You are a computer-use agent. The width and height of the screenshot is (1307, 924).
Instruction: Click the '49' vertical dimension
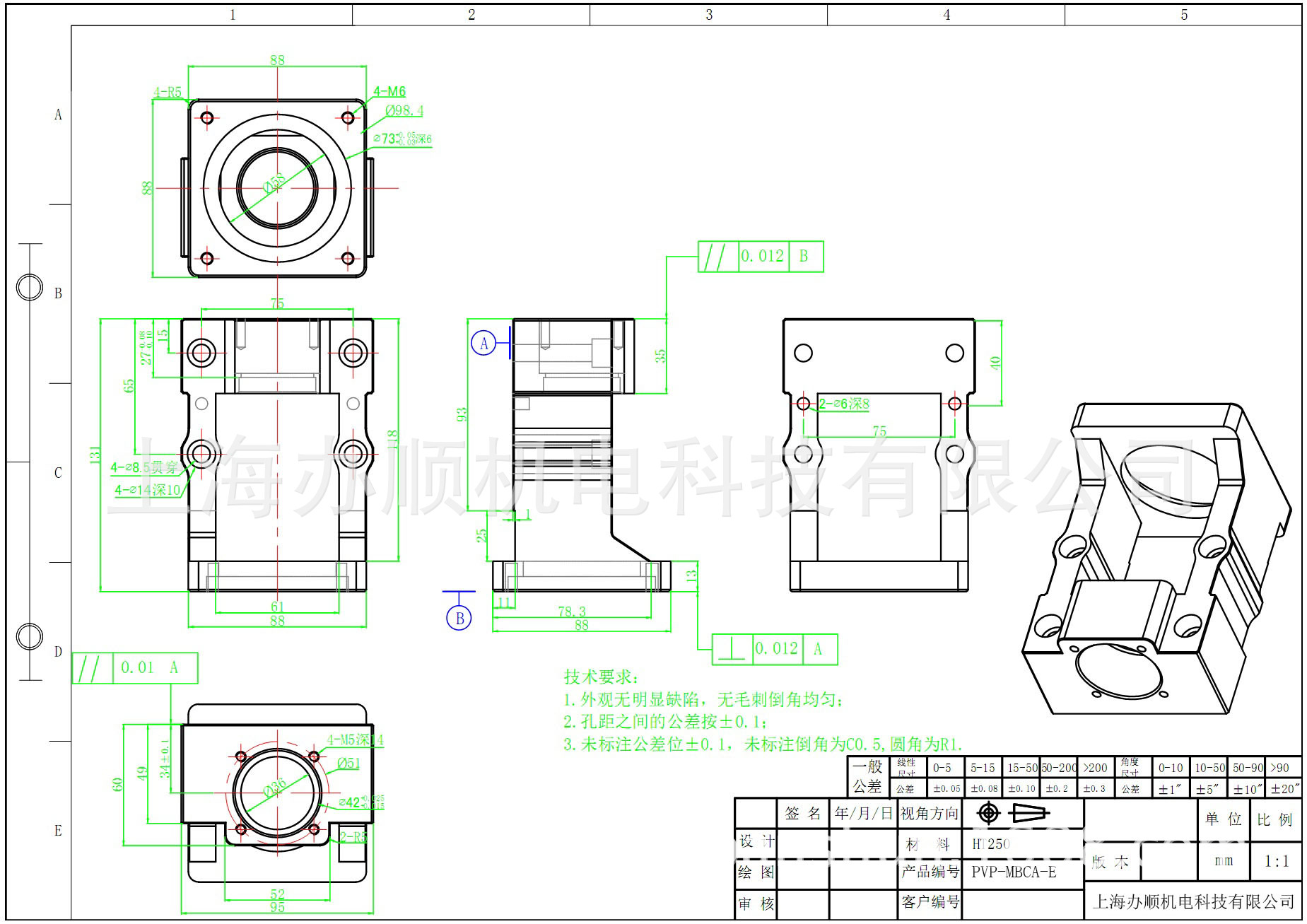[x=141, y=773]
